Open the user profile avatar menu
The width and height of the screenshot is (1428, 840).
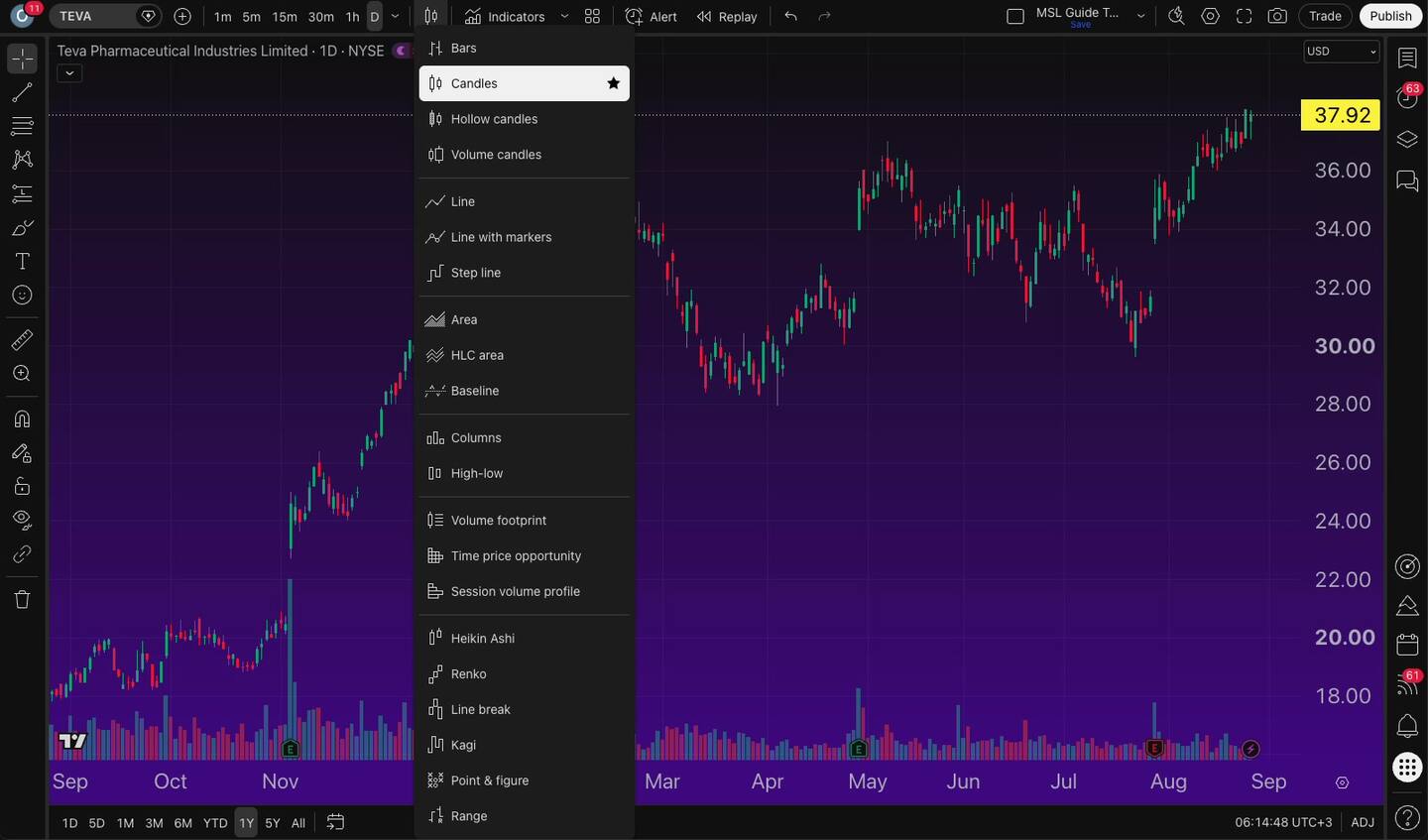tap(22, 16)
